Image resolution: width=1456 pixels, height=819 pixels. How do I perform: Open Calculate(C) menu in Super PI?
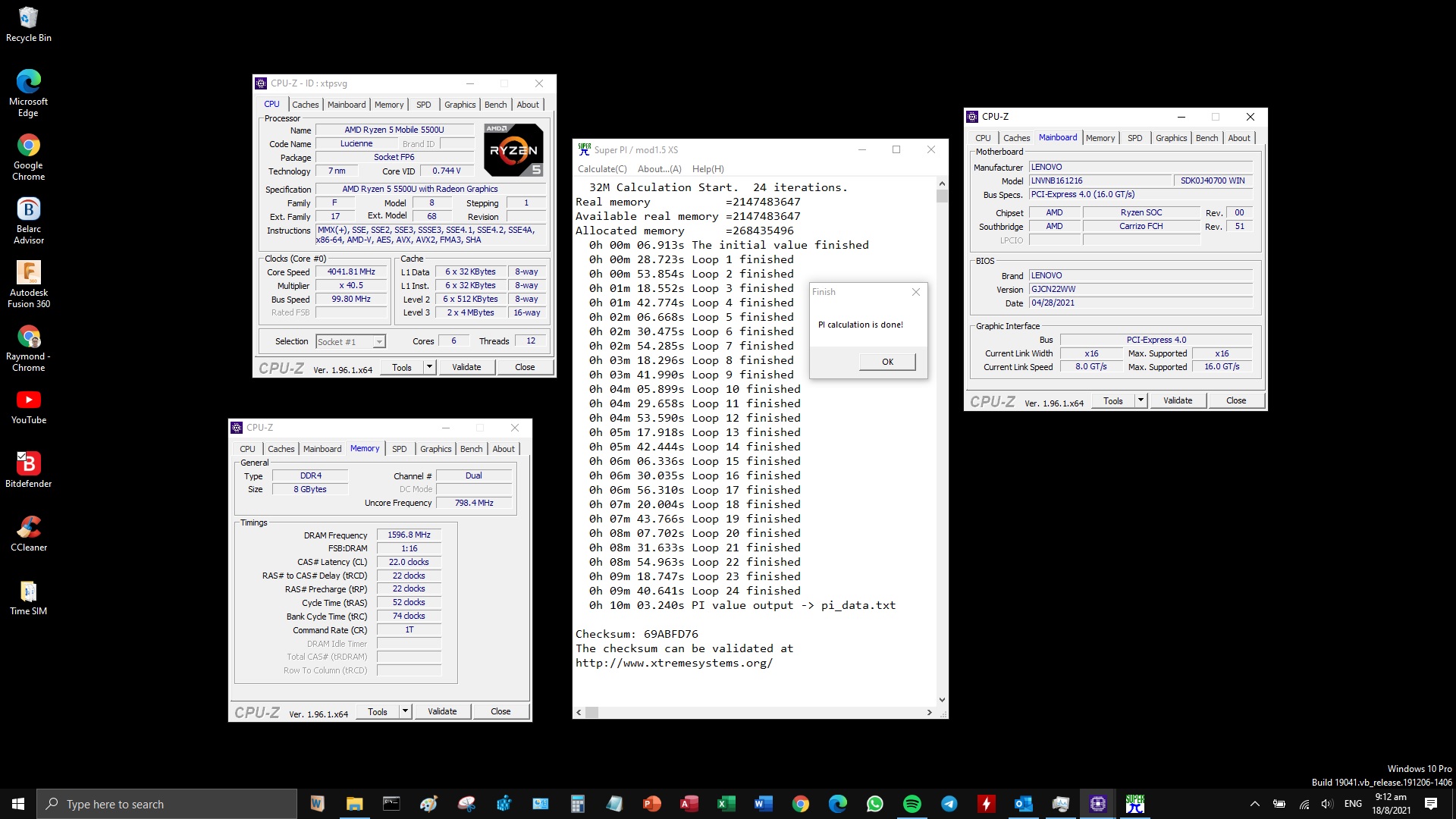[x=602, y=169]
